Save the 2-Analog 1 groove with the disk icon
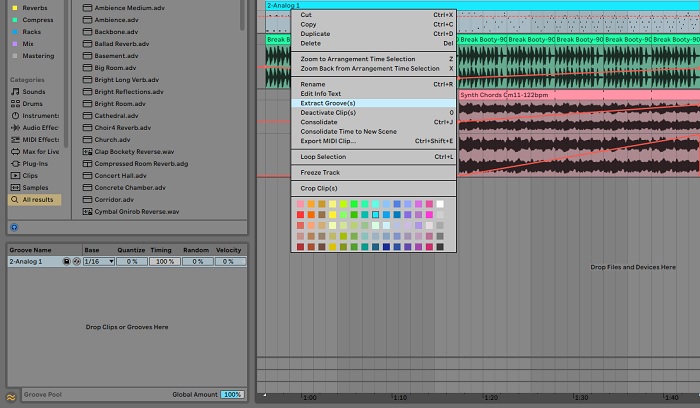This screenshot has height=408, width=700. [67, 262]
